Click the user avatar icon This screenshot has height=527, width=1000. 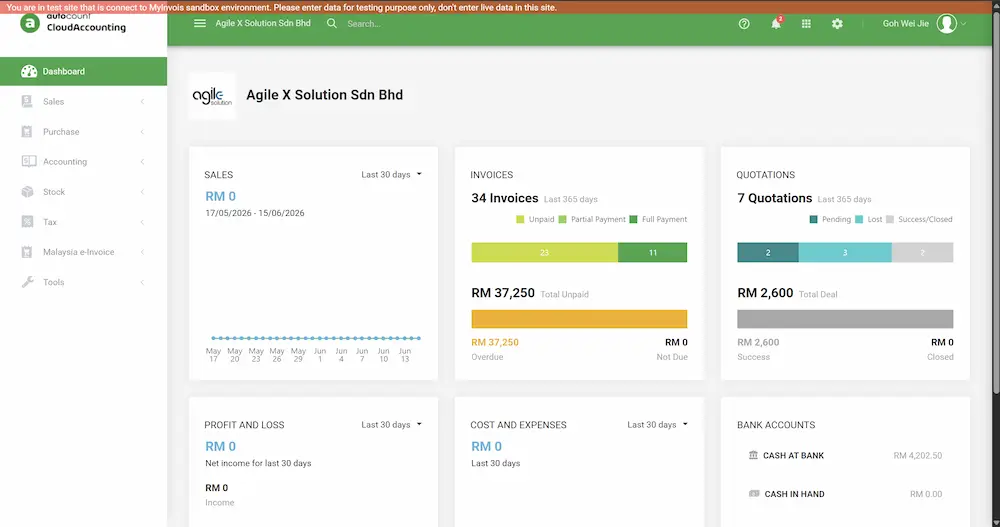click(946, 24)
